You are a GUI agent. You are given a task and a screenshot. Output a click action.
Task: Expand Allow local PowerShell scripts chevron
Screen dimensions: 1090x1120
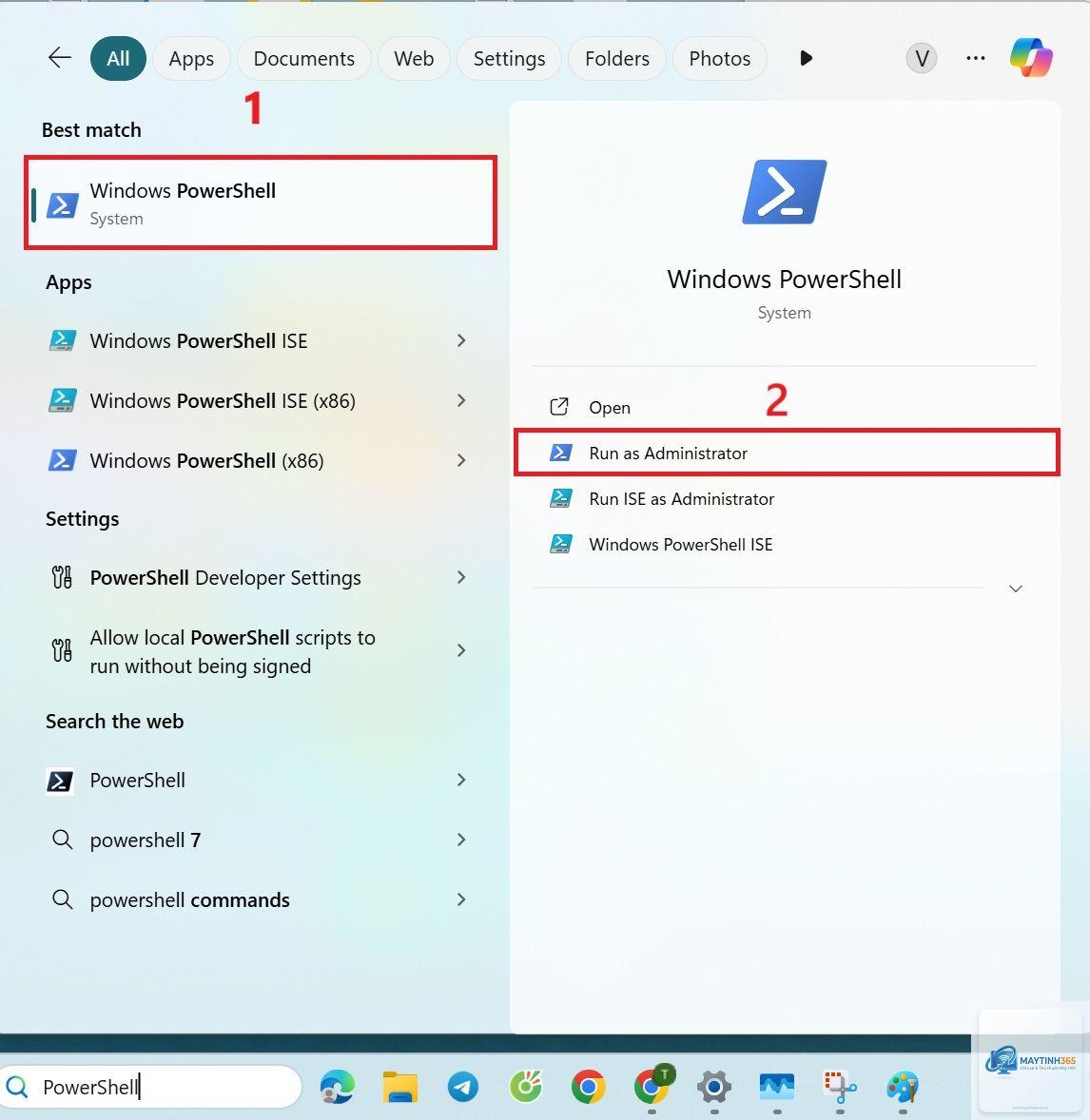pos(461,650)
